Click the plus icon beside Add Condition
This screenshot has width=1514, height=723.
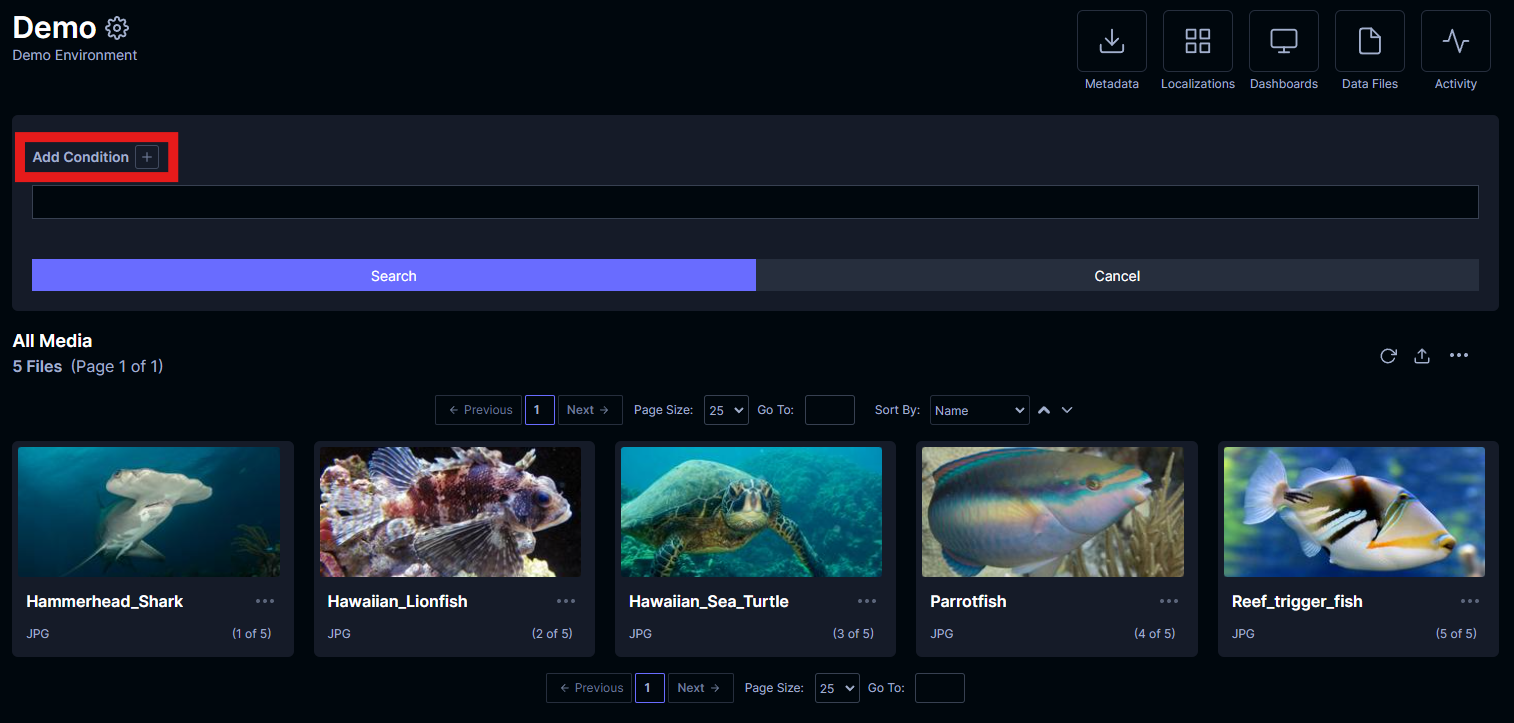click(147, 157)
